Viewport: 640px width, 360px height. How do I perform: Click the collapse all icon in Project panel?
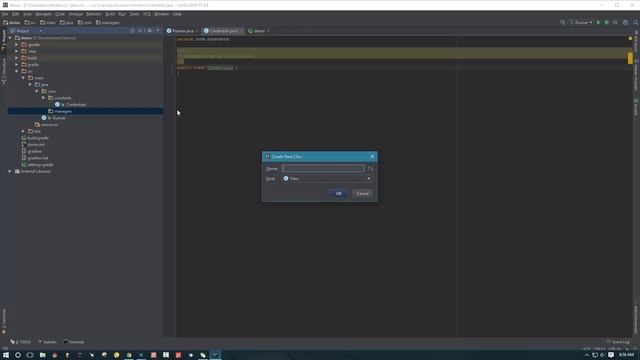coord(140,31)
